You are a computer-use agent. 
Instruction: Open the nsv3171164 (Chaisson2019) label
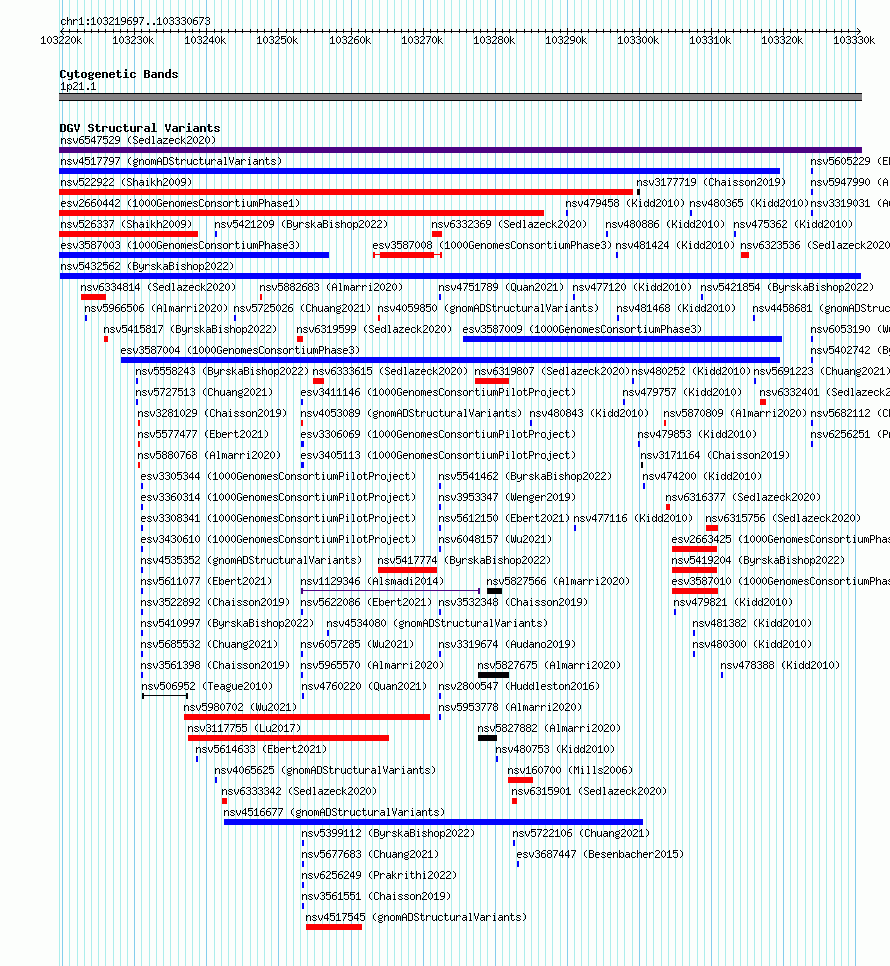point(715,455)
